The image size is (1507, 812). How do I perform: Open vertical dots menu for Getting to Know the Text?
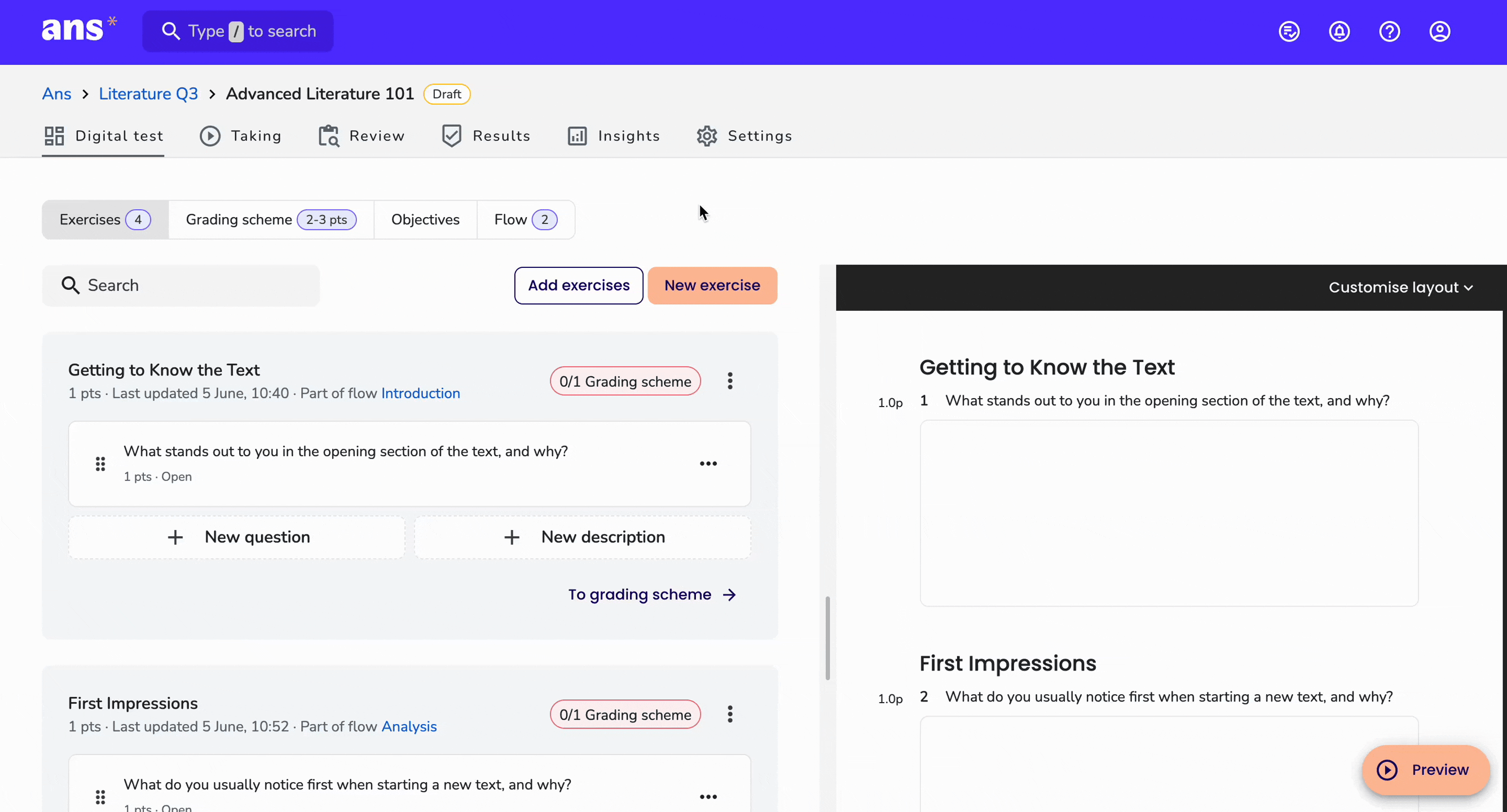click(730, 381)
